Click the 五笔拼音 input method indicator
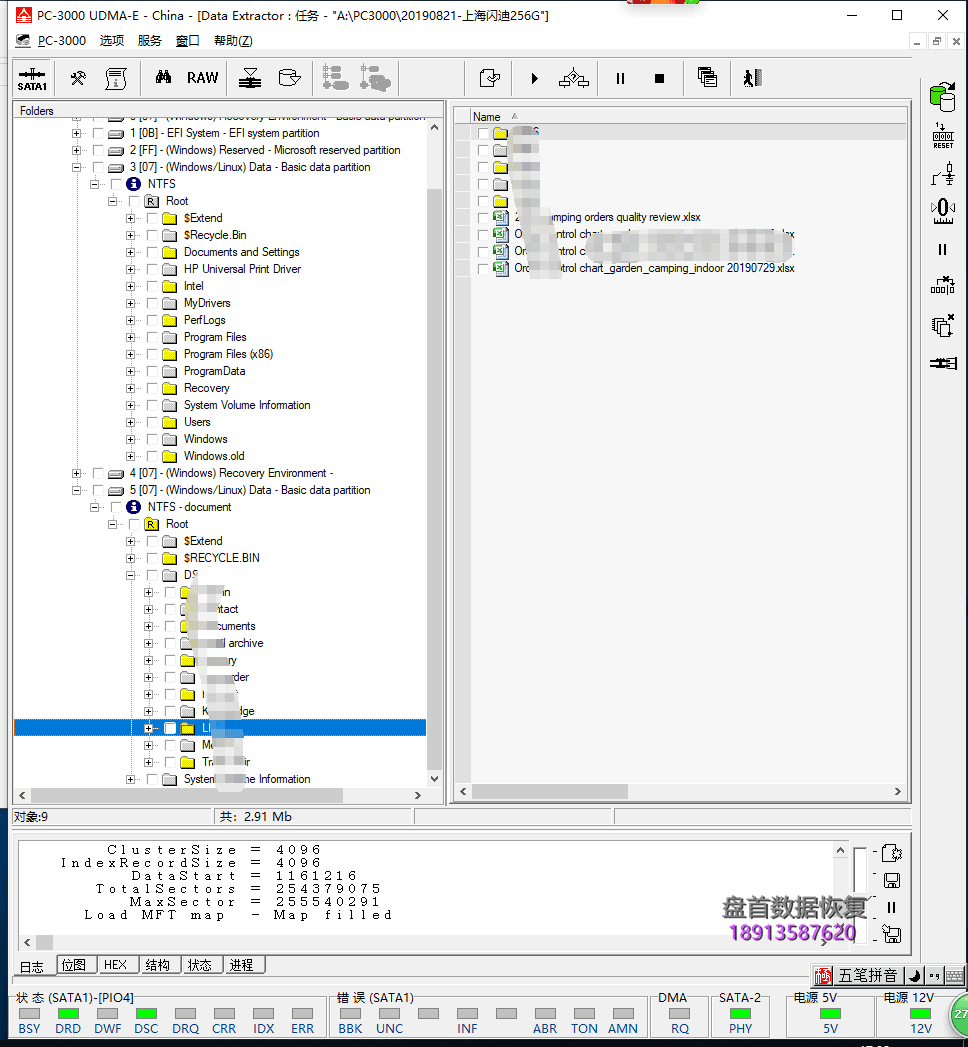The height and width of the screenshot is (1047, 968). tap(867, 976)
